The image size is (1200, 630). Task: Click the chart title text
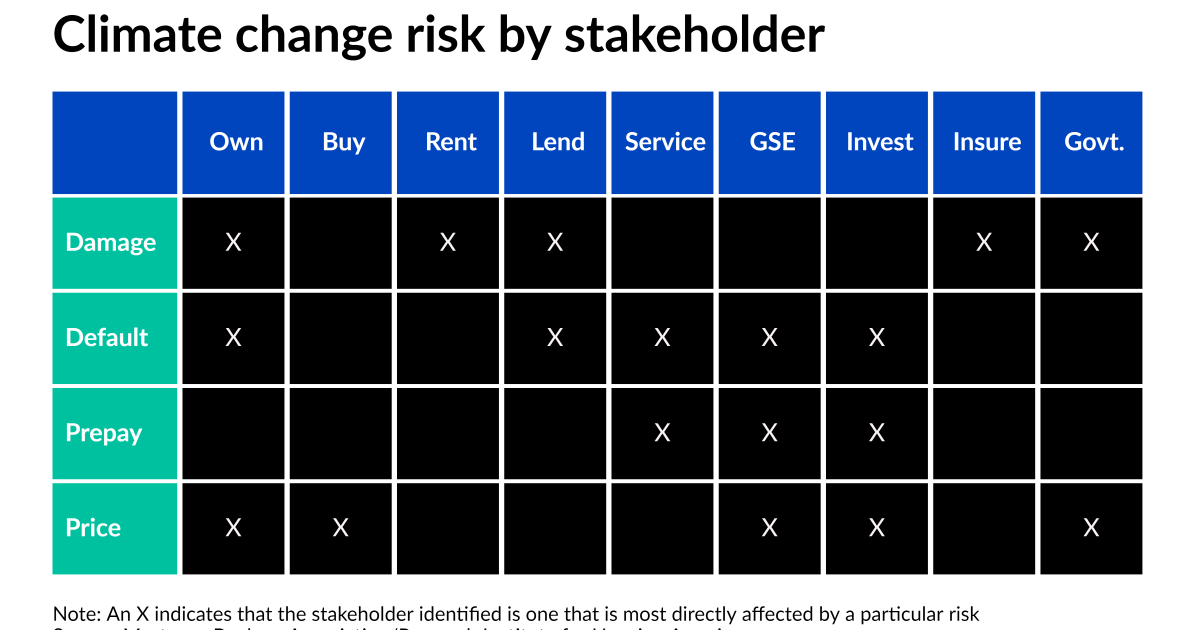pos(438,36)
